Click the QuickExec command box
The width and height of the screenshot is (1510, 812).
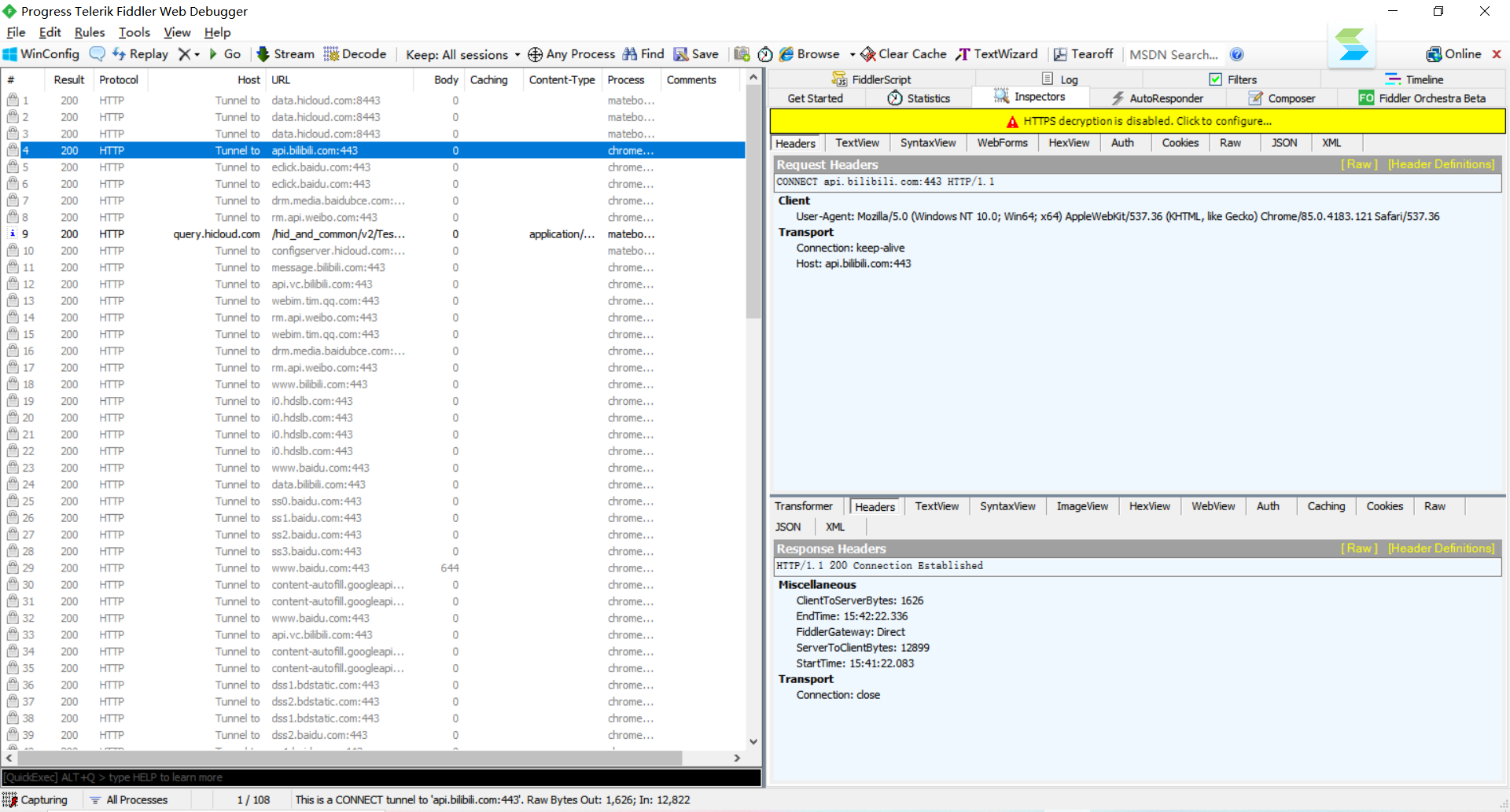point(381,777)
